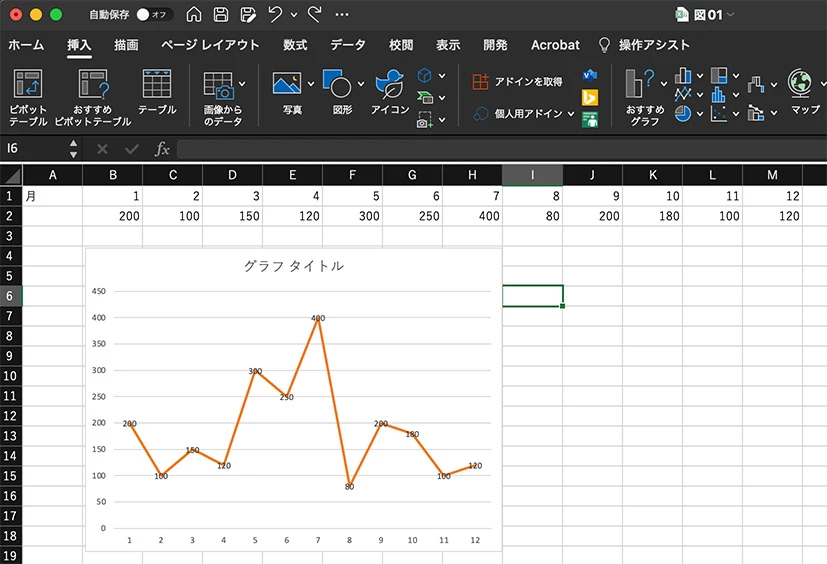The height and width of the screenshot is (564, 827).
Task: Click the Combo chart icon
Action: click(x=756, y=112)
